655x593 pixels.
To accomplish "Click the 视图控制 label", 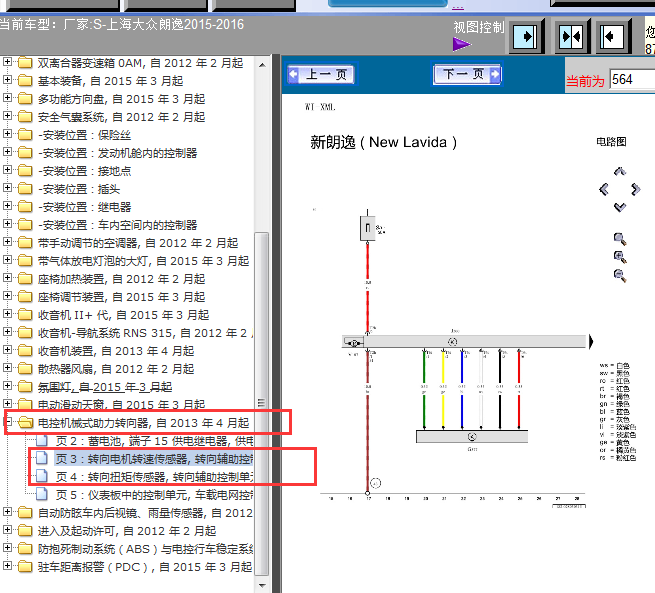I will 479,28.
